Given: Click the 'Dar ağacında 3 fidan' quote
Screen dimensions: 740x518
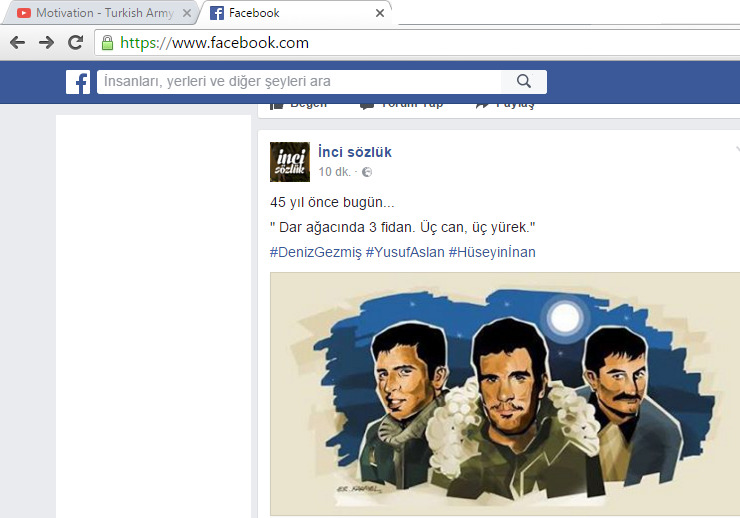Looking at the screenshot, I should [x=403, y=227].
